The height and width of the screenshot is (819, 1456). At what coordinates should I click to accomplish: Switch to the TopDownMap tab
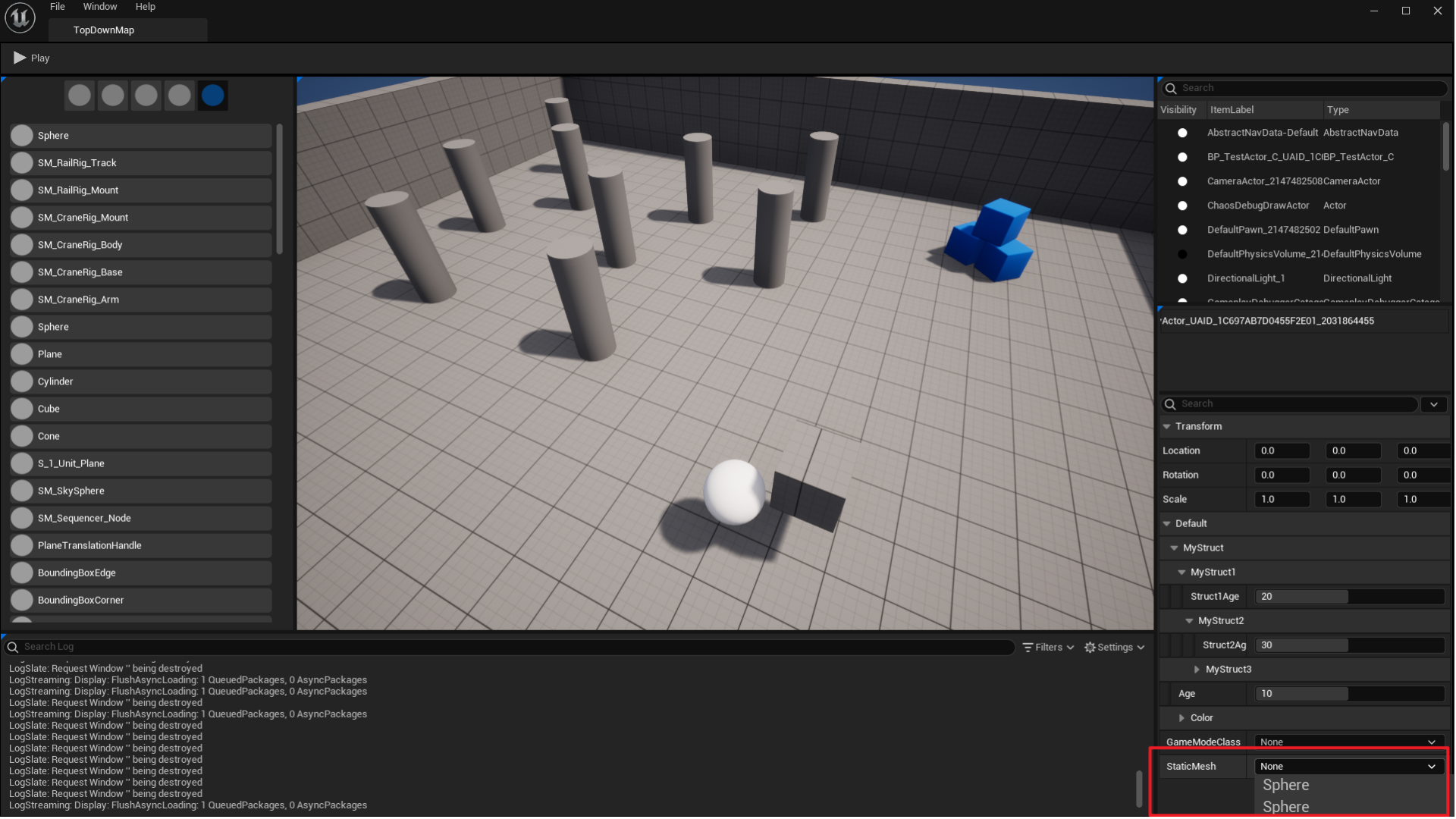click(104, 30)
